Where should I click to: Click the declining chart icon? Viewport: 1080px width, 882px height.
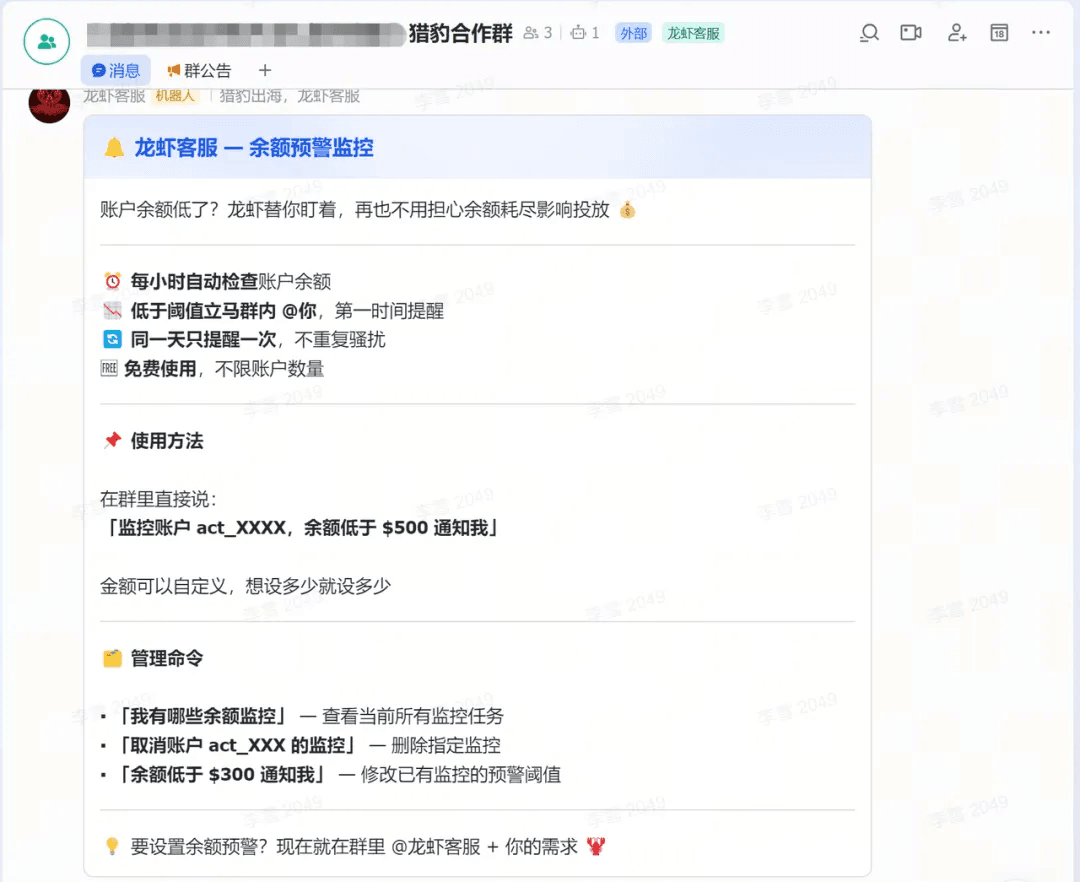112,311
